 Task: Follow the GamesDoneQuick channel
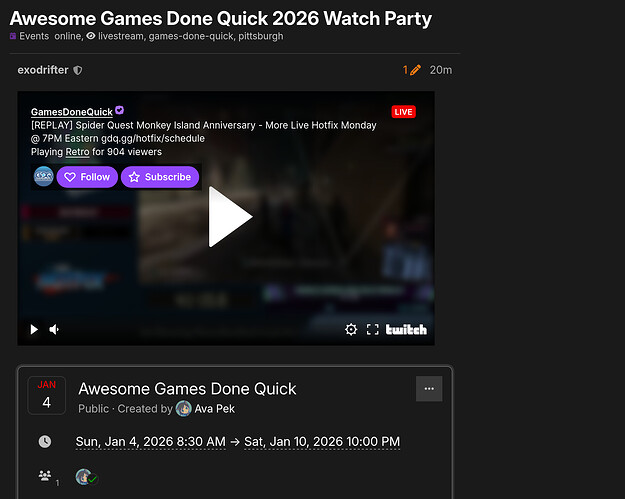tap(87, 177)
